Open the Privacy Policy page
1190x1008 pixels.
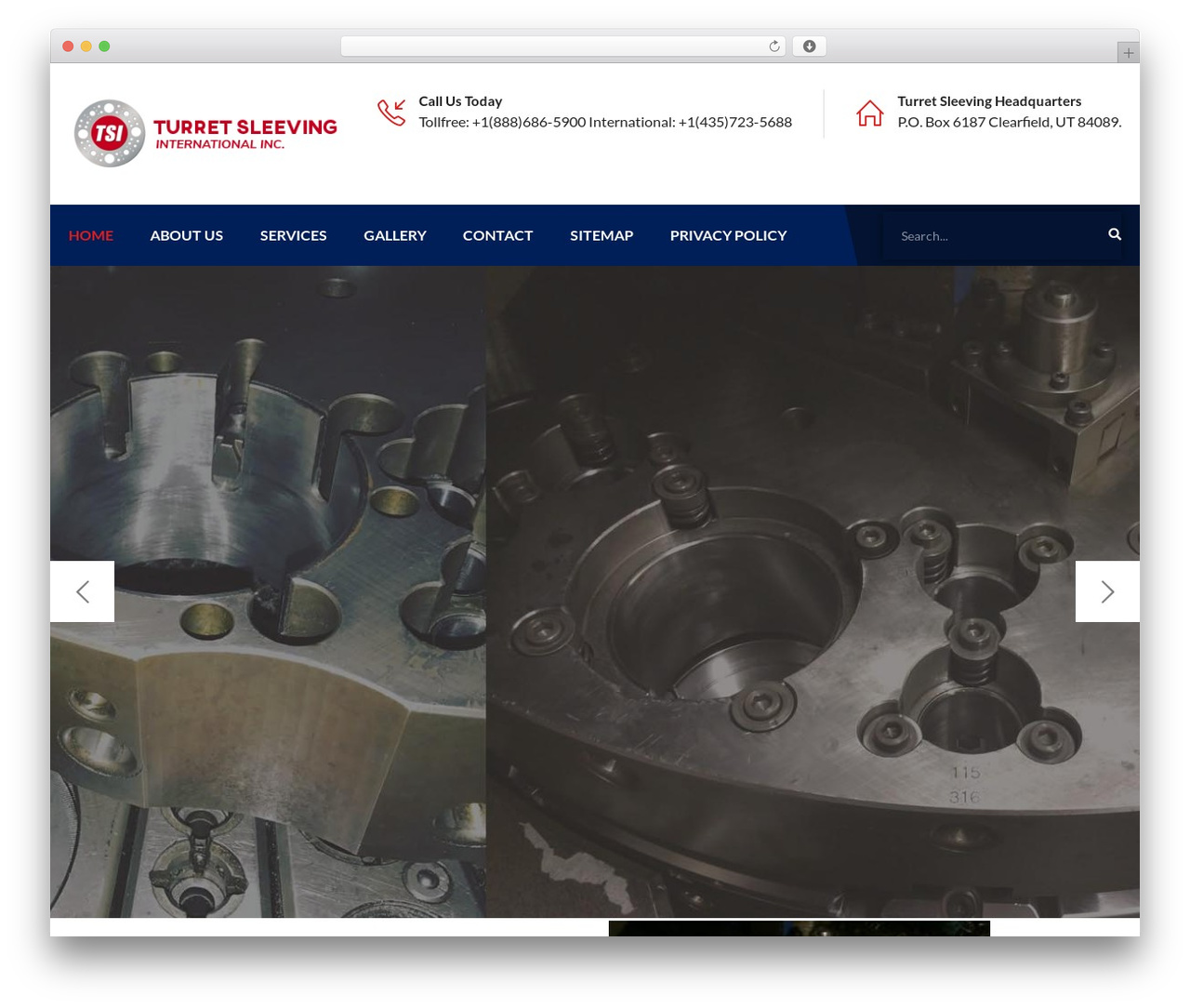tap(729, 235)
